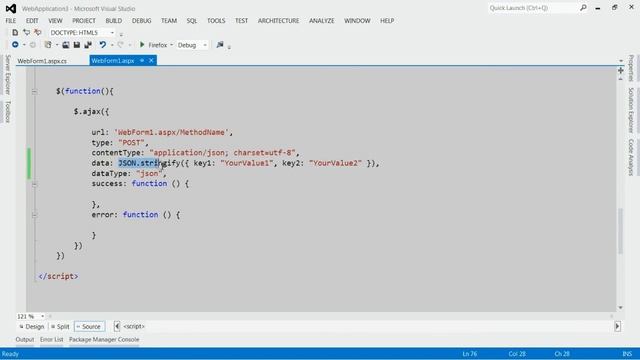Open the tab list dropdown arrow
This screenshot has width=640, height=360.
tap(621, 61)
